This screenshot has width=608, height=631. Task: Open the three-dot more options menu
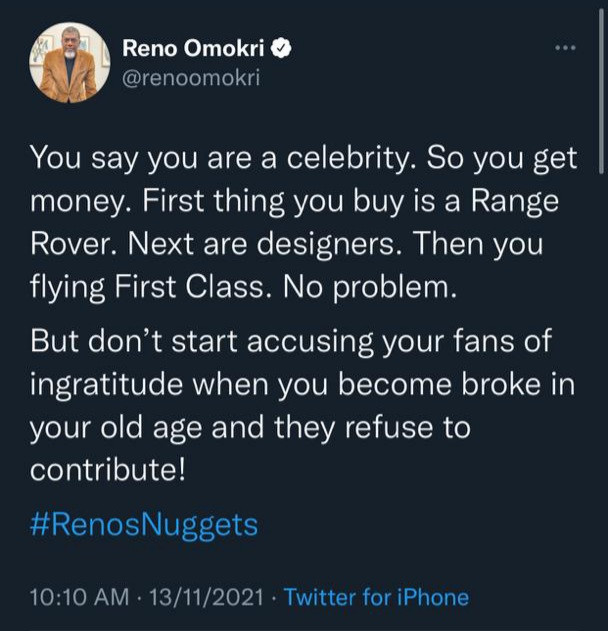click(565, 48)
